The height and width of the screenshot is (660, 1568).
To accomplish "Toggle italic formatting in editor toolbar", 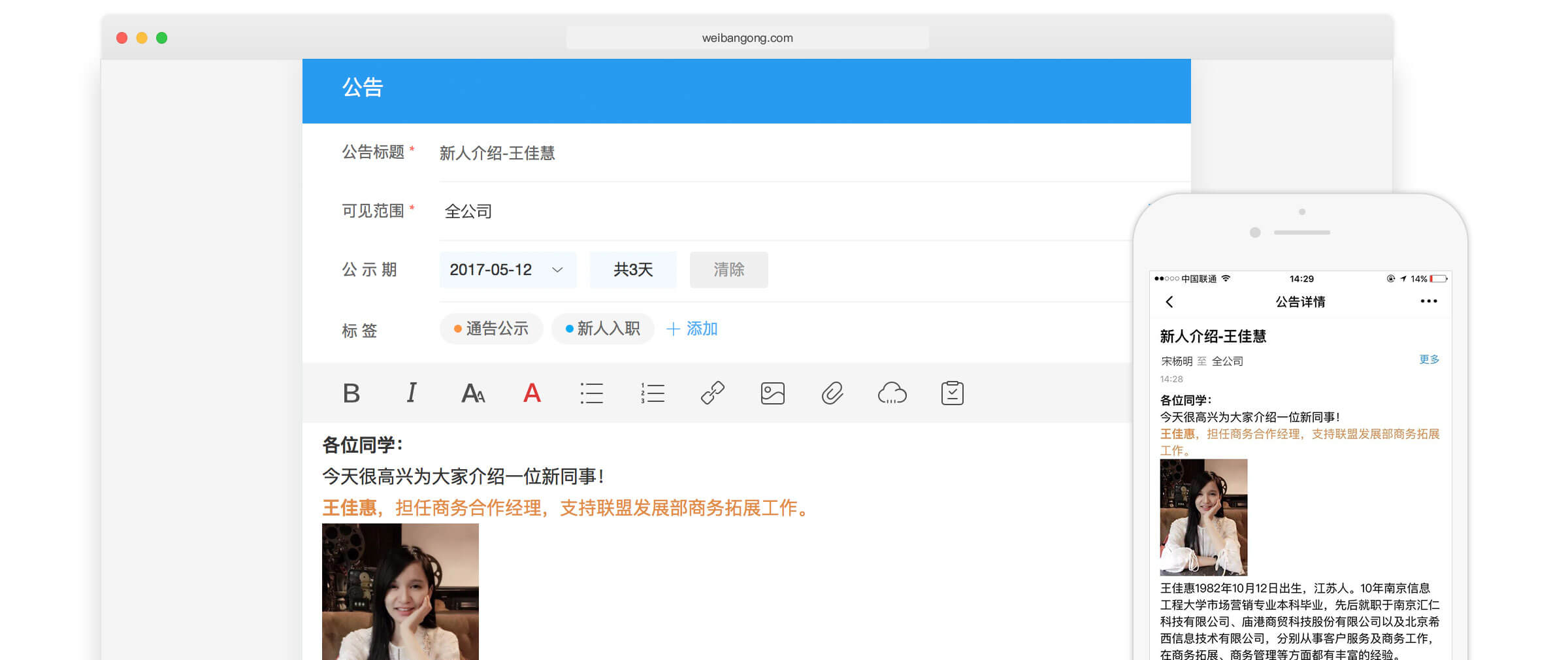I will coord(412,393).
